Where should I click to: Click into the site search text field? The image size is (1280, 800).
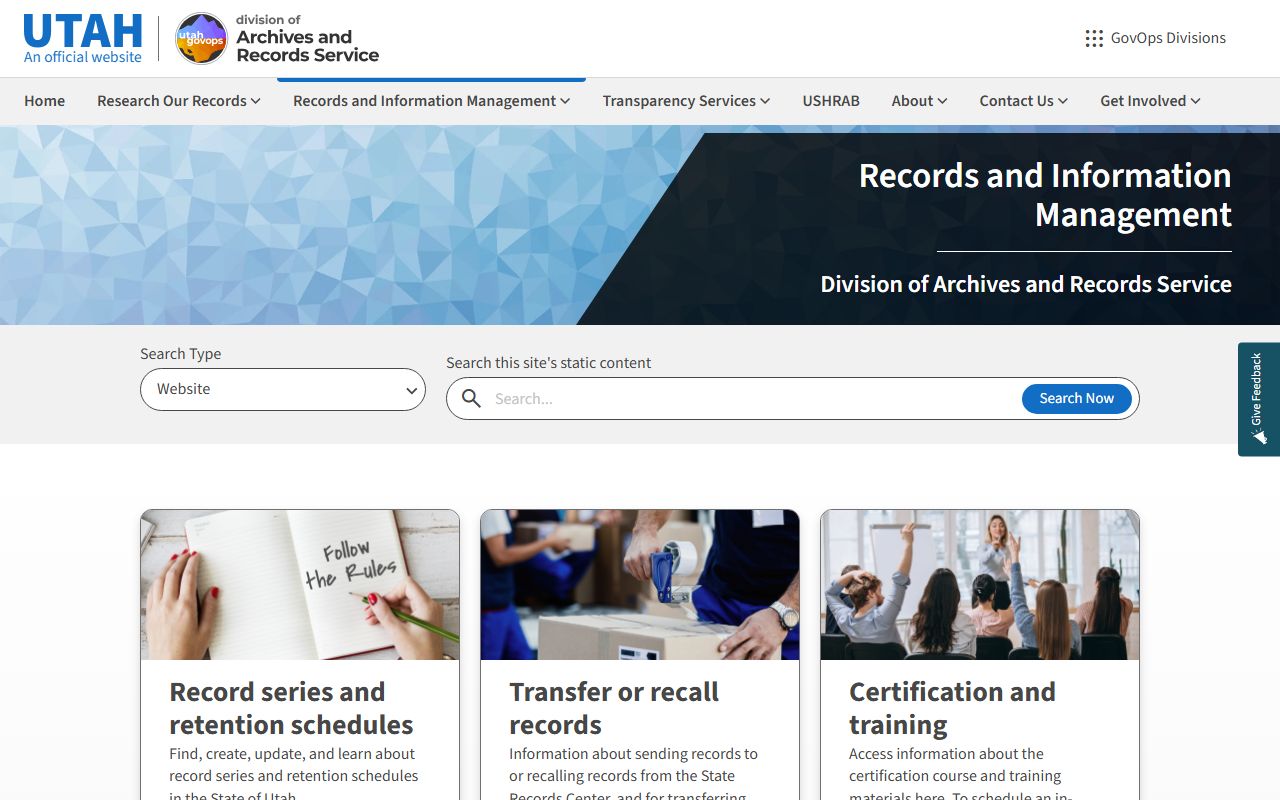750,399
